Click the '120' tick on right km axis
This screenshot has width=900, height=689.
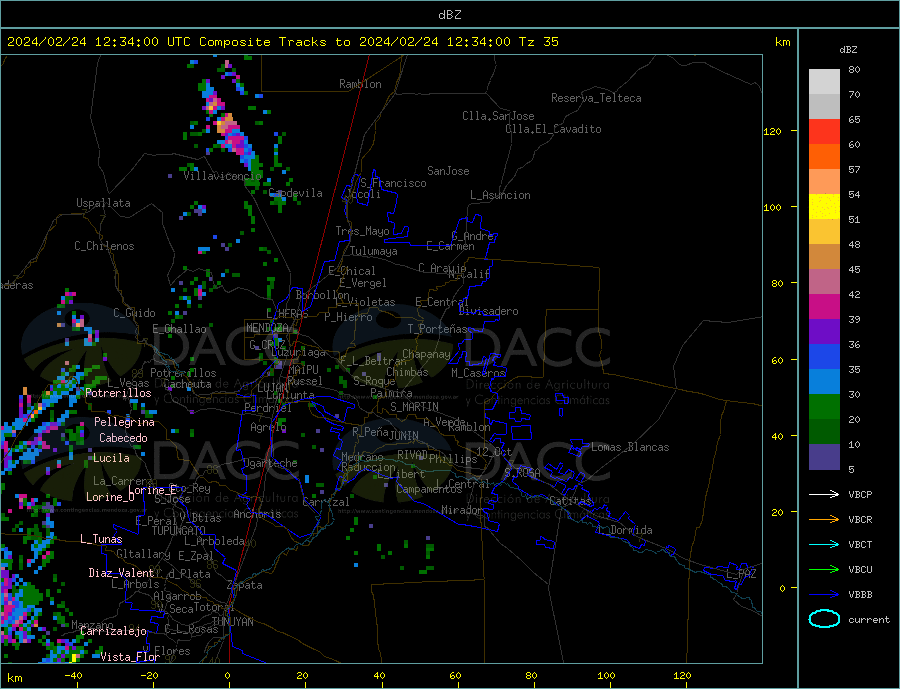(772, 131)
